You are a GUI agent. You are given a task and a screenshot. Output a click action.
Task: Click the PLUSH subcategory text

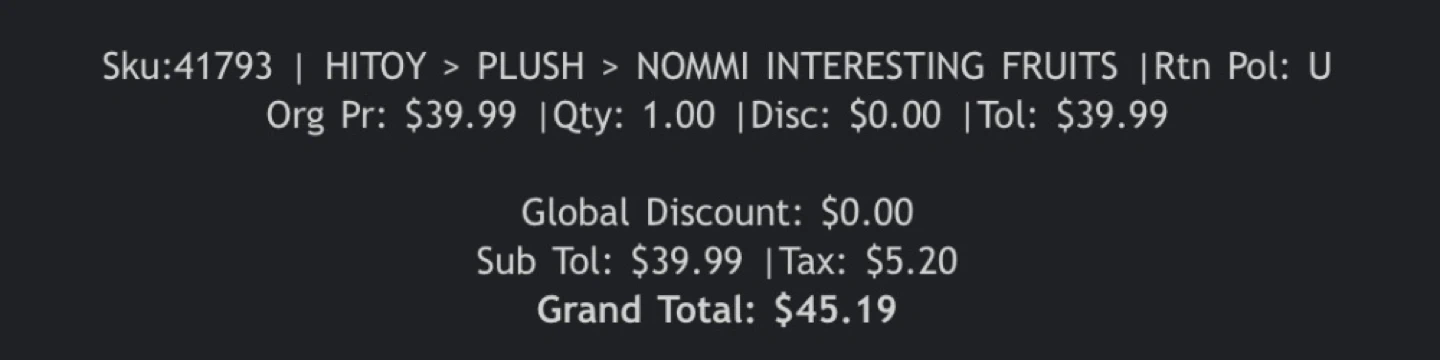[x=530, y=68]
